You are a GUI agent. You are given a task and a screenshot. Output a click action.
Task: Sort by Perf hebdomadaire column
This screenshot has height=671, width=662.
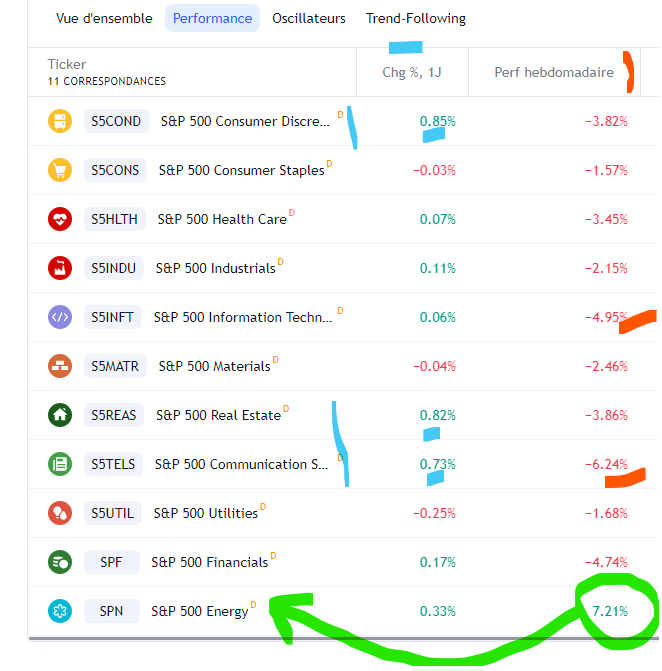[554, 72]
